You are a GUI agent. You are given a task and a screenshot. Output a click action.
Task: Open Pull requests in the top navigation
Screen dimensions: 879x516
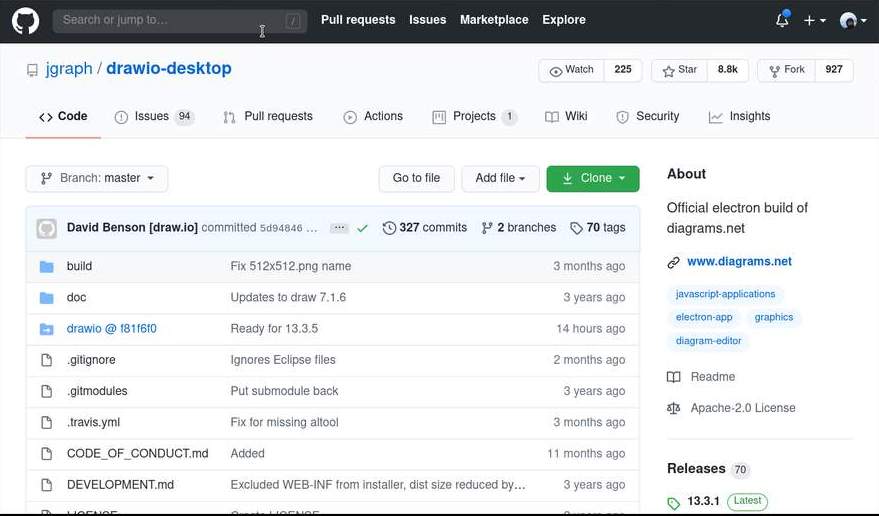[358, 20]
